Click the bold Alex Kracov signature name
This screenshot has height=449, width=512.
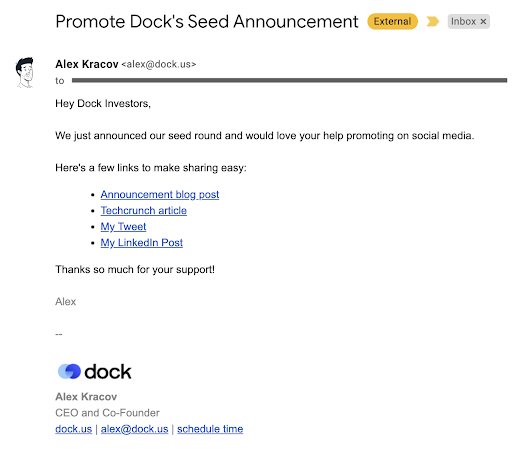click(86, 397)
